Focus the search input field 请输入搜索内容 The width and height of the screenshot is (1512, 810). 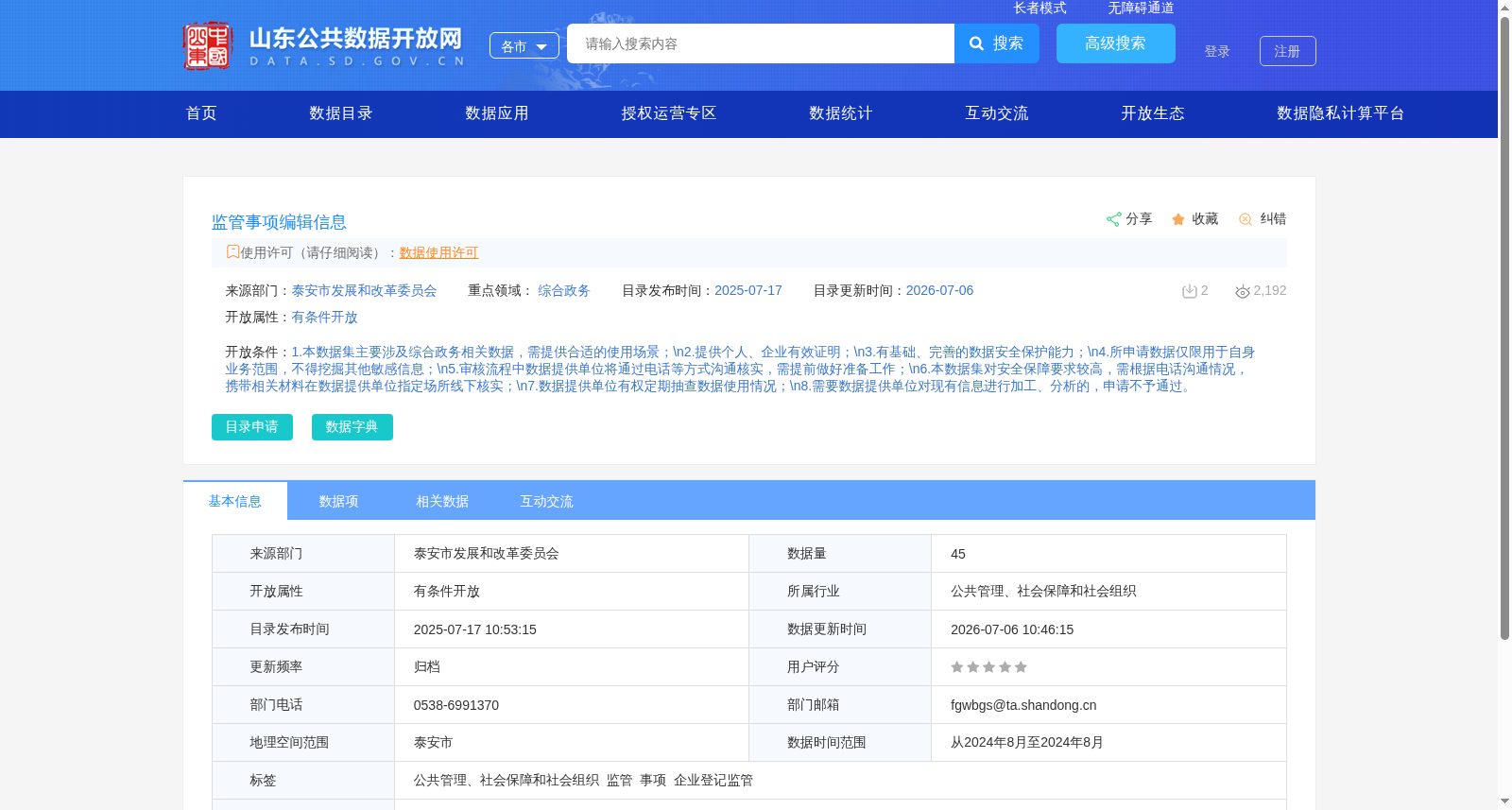coord(761,43)
